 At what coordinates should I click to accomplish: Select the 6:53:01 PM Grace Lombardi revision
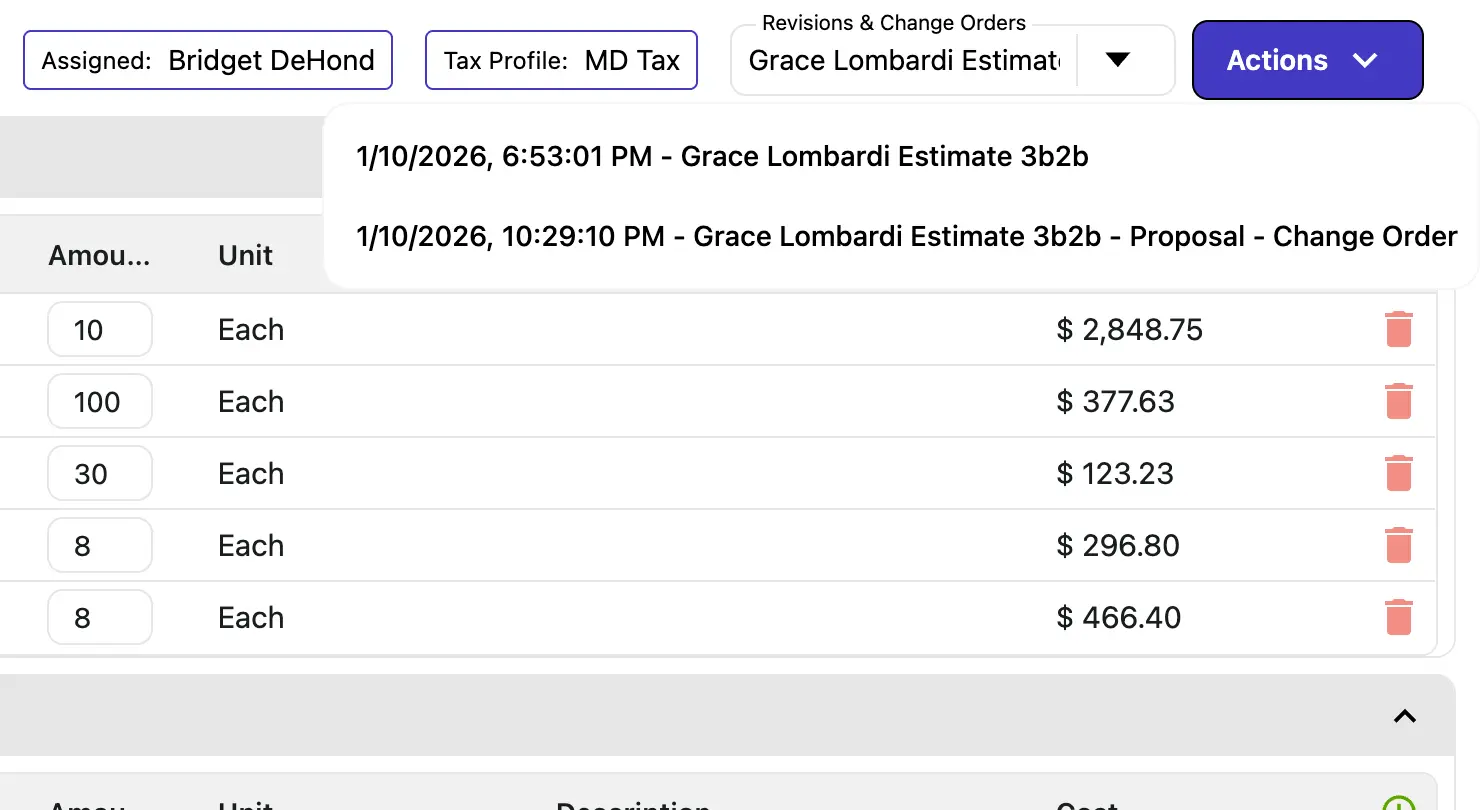[722, 156]
